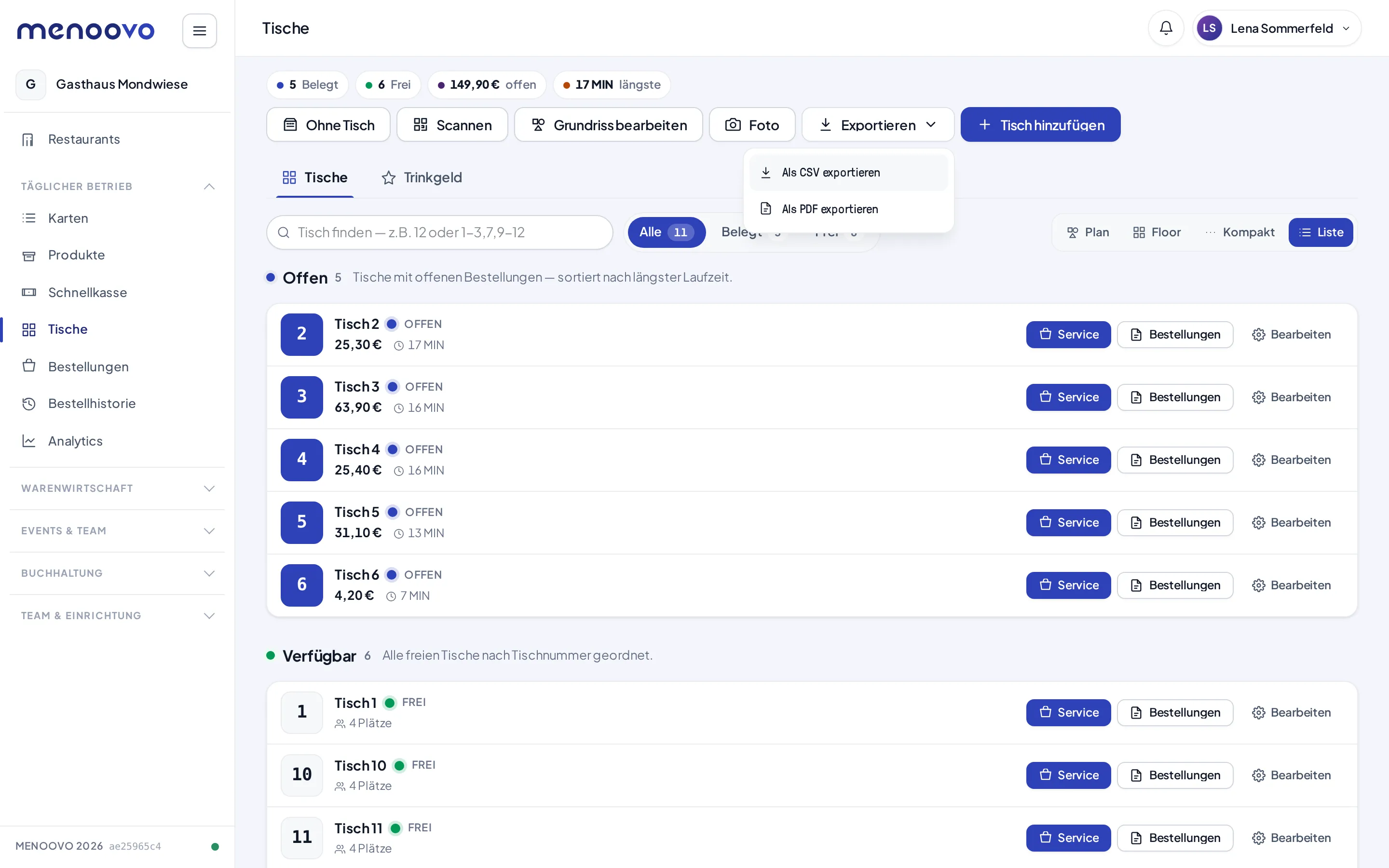The width and height of the screenshot is (1389, 868).
Task: Edit Tisch 10 via Bearbeiten
Action: [x=1291, y=775]
